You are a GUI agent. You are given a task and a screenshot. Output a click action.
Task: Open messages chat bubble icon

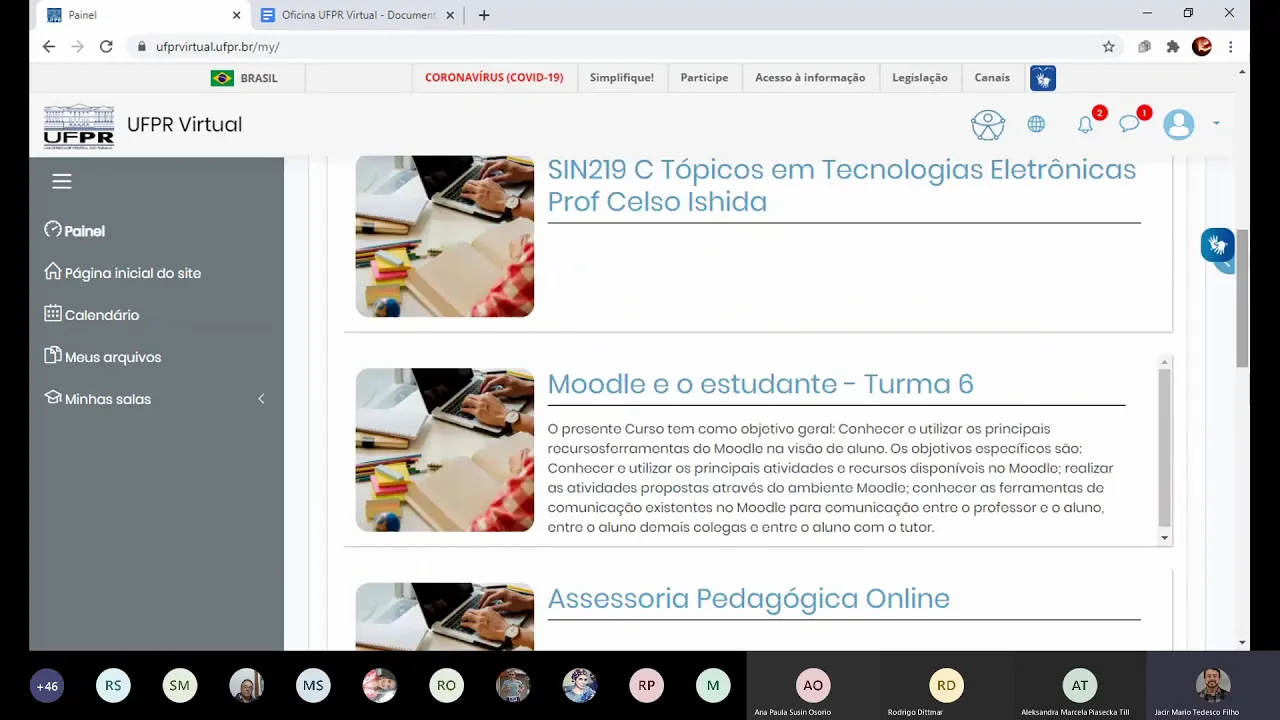(1129, 124)
